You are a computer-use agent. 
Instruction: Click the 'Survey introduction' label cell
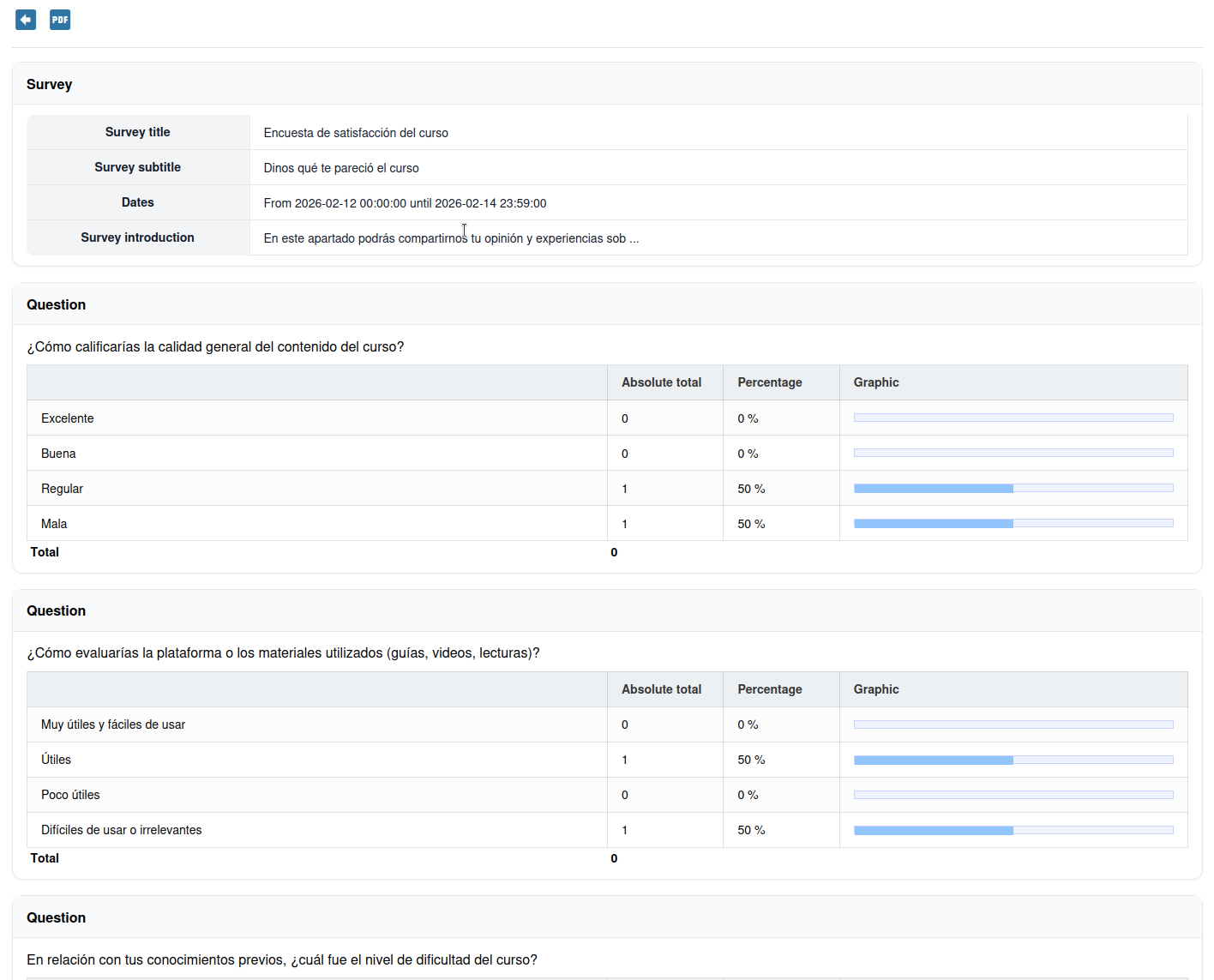138,237
